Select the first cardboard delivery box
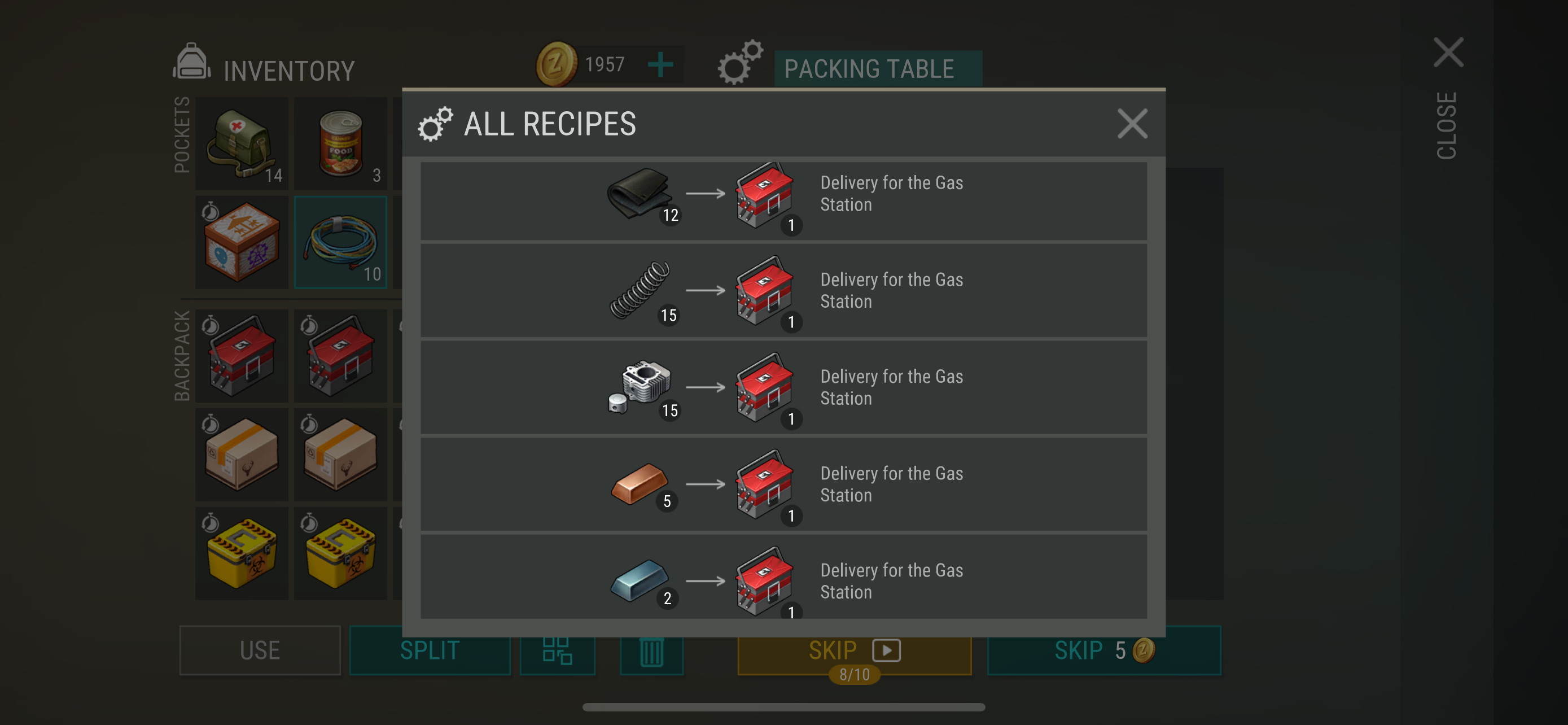The image size is (1568, 725). pos(242,454)
